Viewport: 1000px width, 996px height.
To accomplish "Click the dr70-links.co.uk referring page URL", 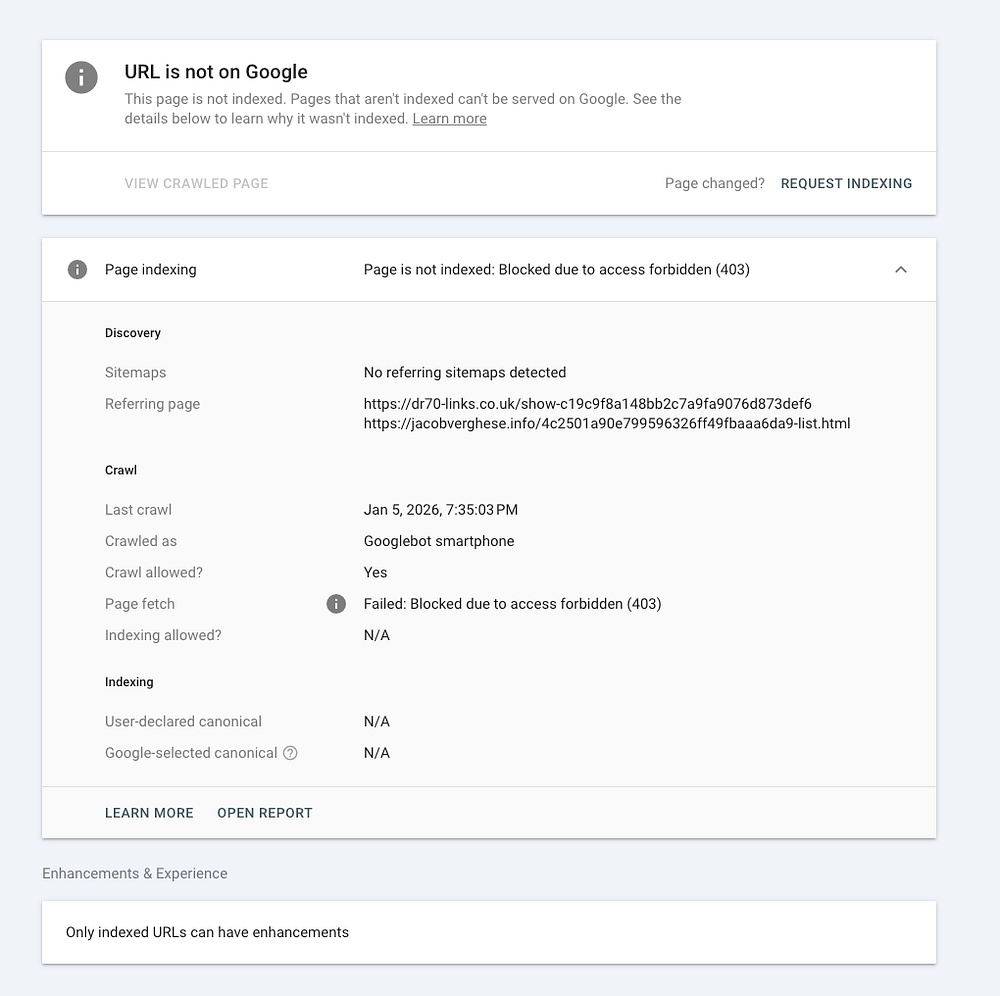I will pos(587,404).
